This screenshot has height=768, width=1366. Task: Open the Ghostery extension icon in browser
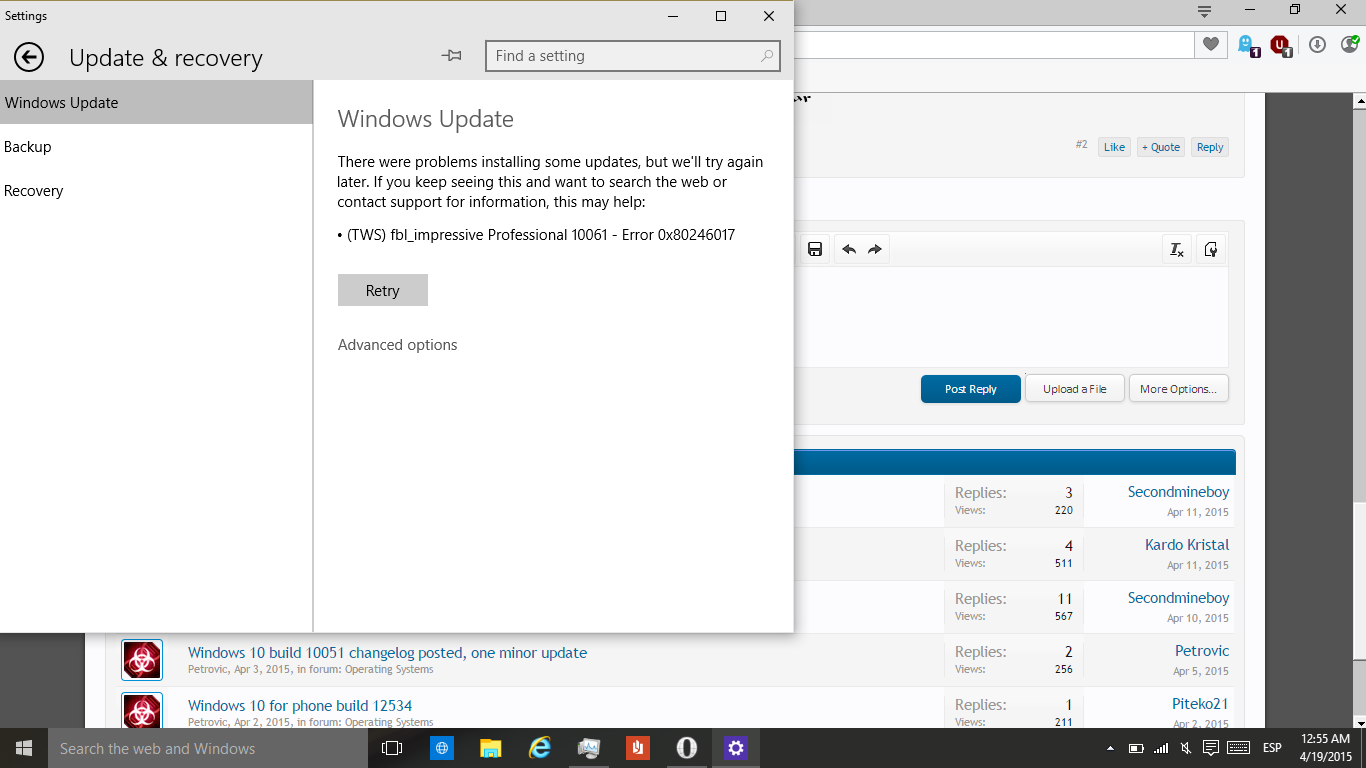click(x=1248, y=45)
